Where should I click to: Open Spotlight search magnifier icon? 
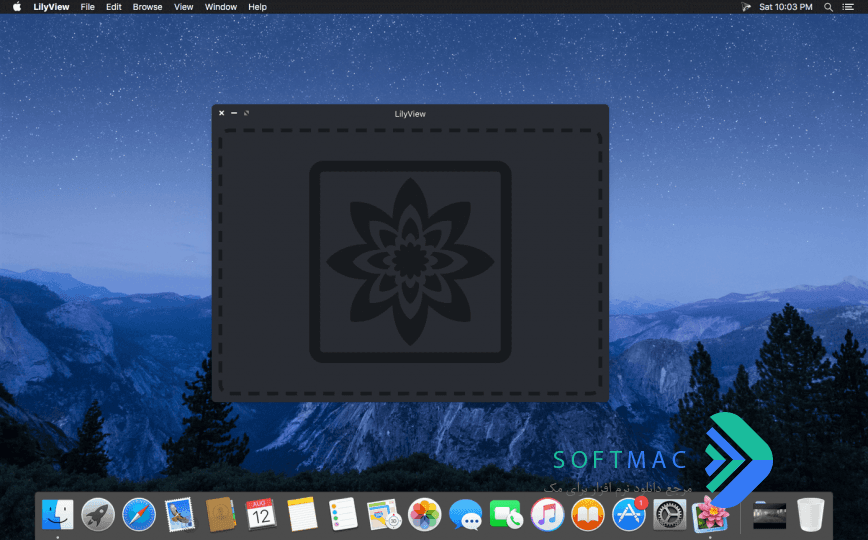tap(828, 7)
